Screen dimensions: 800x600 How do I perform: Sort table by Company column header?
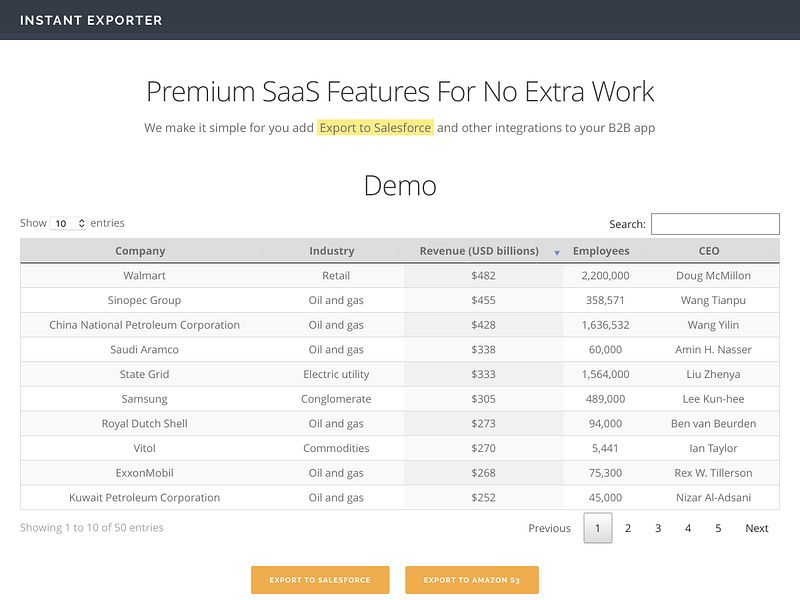[140, 251]
